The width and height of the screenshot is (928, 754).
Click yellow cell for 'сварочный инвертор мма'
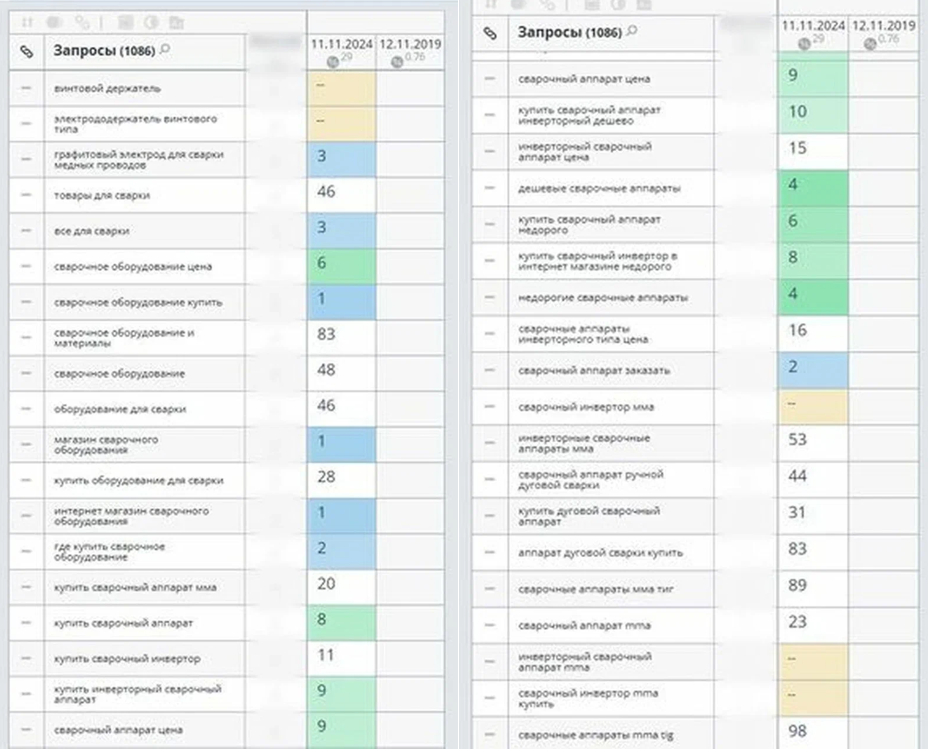pos(812,406)
